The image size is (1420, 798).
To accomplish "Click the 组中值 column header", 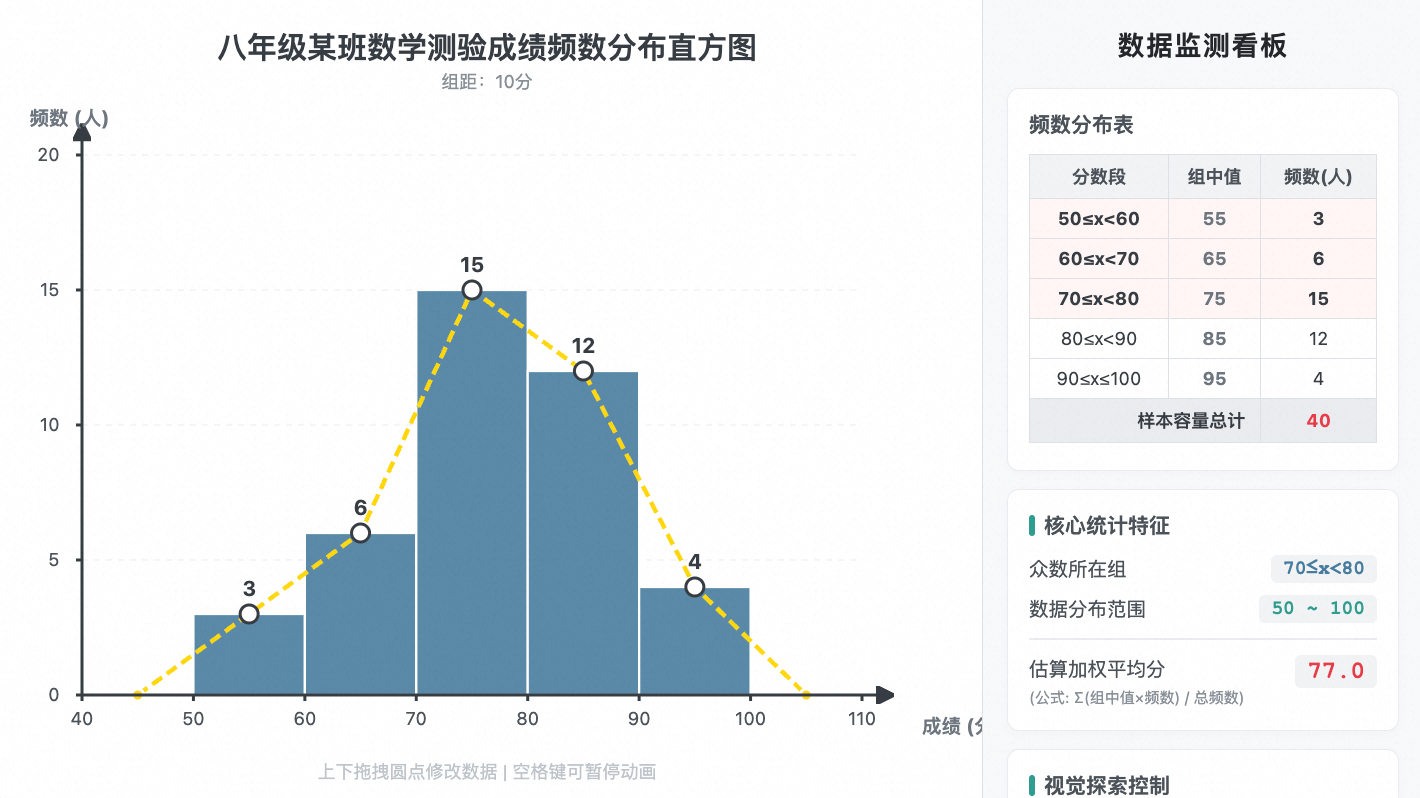I will click(1215, 177).
